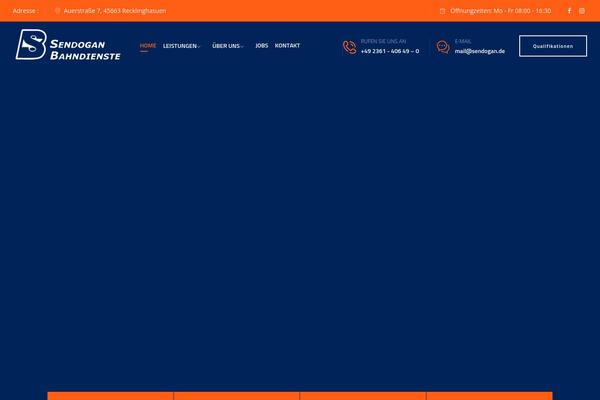Open the Facebook icon in top bar
Screen dimensions: 600x400
(569, 11)
